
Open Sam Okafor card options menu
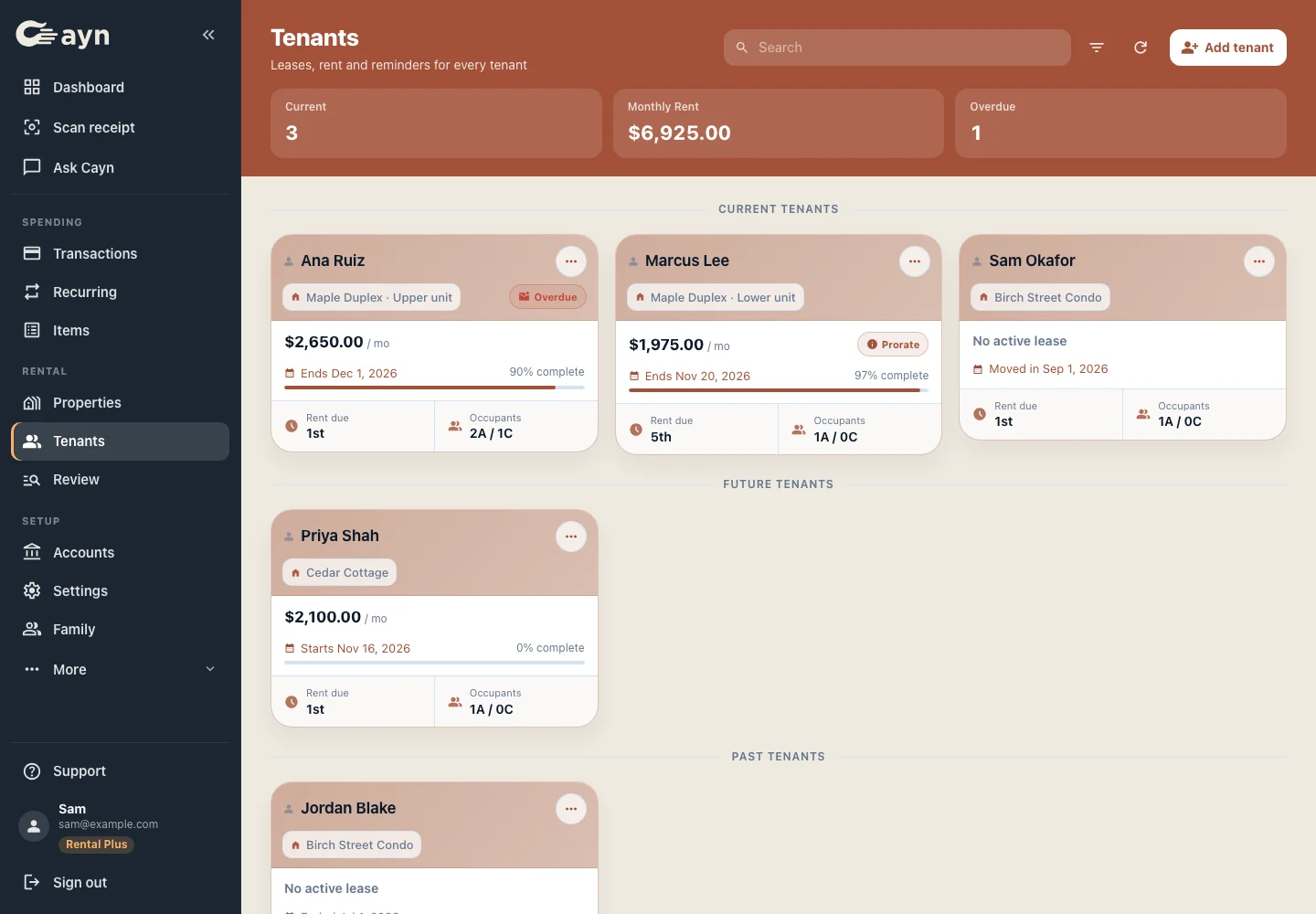[1259, 261]
